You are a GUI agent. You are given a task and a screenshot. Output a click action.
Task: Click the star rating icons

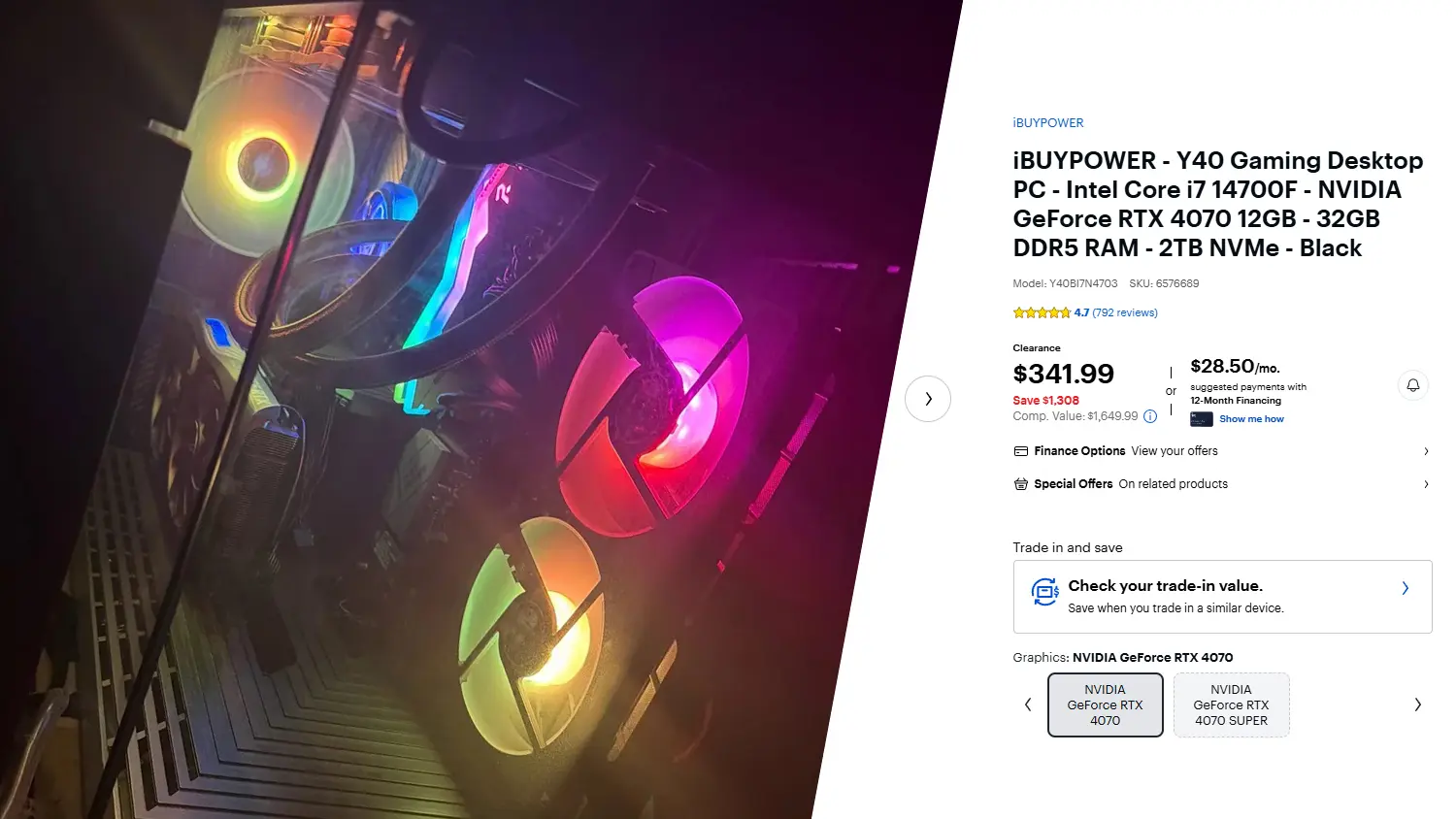(1042, 312)
